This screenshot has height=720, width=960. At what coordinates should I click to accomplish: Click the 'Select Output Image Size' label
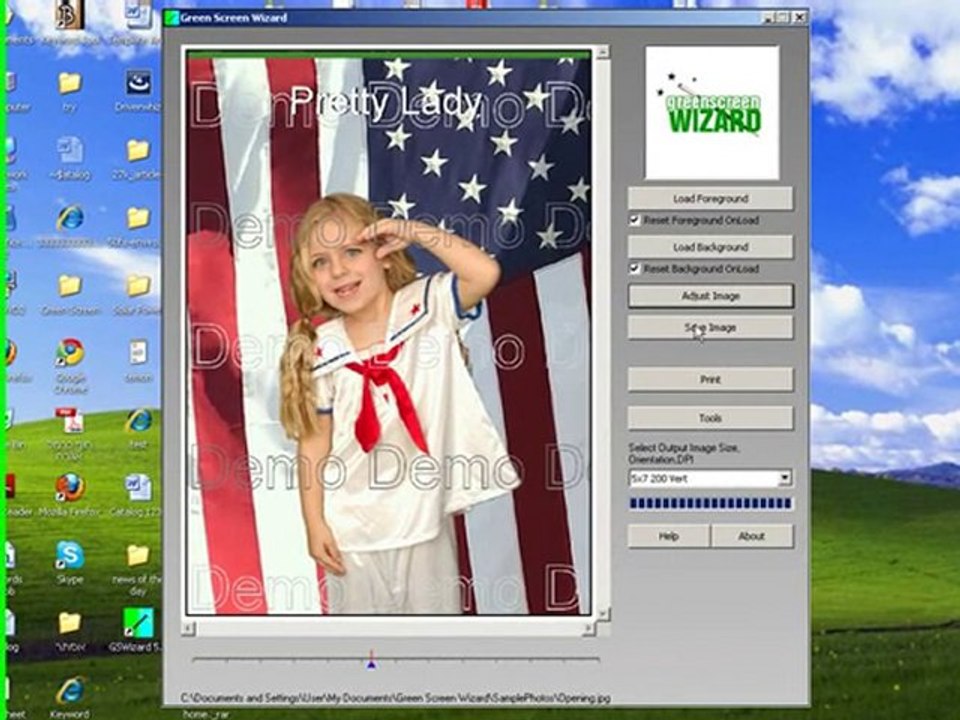(684, 453)
